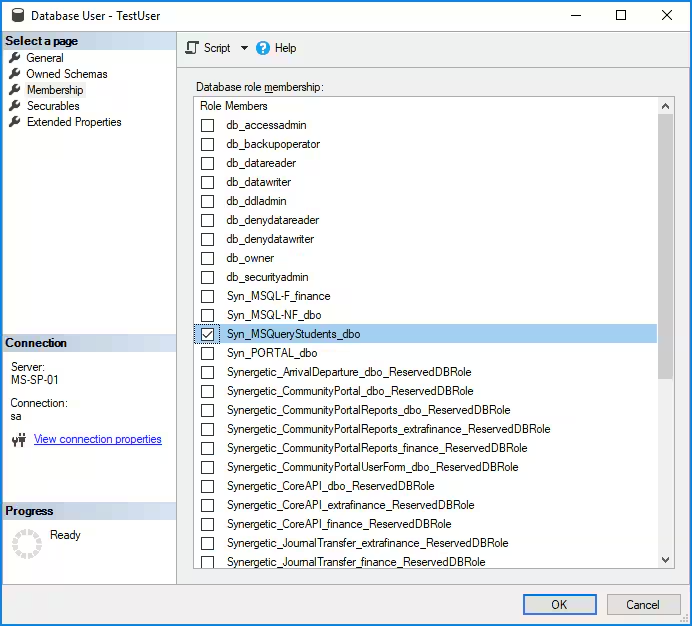The image size is (692, 626).
Task: Click the Ready status text
Action: click(x=65, y=535)
